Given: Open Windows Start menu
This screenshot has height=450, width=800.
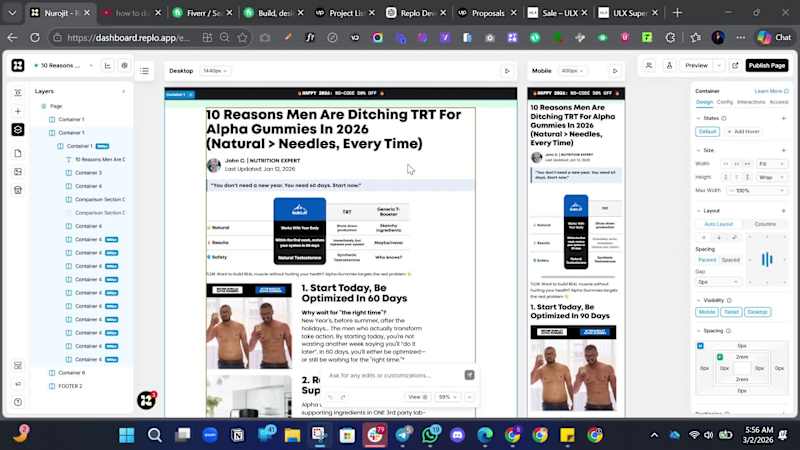Looking at the screenshot, I should tap(127, 435).
